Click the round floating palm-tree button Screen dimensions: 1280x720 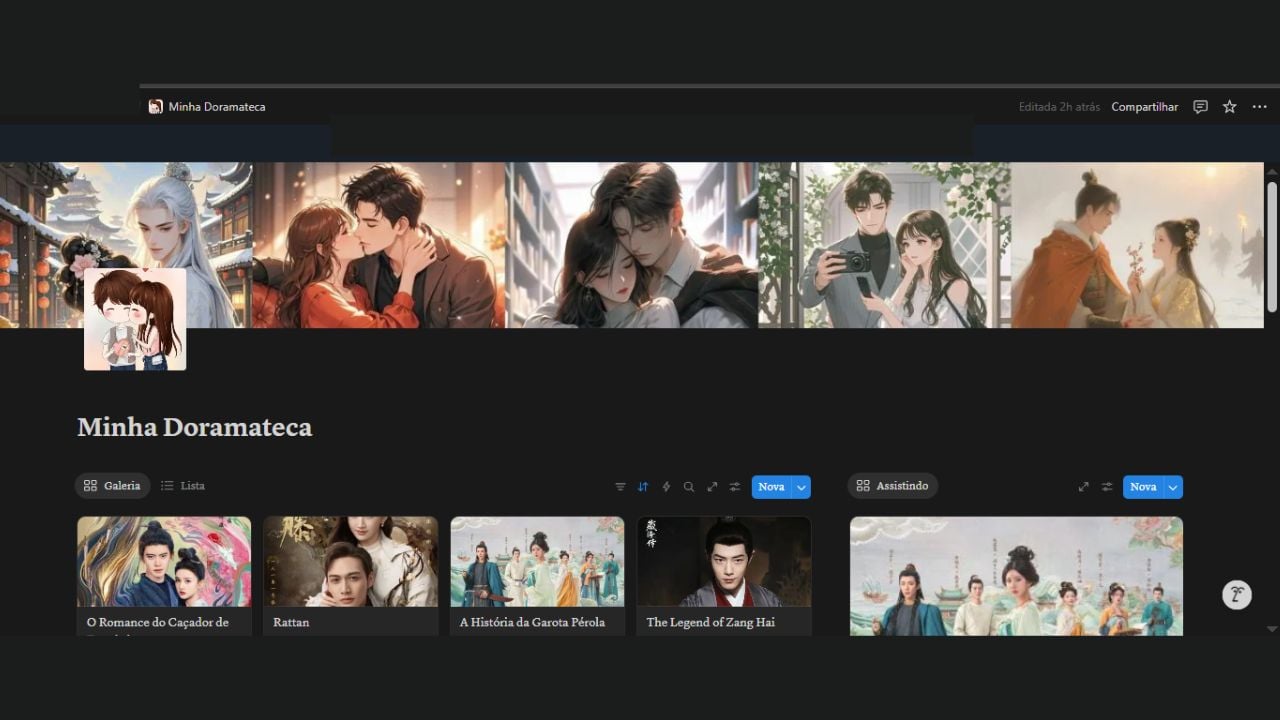[1237, 595]
